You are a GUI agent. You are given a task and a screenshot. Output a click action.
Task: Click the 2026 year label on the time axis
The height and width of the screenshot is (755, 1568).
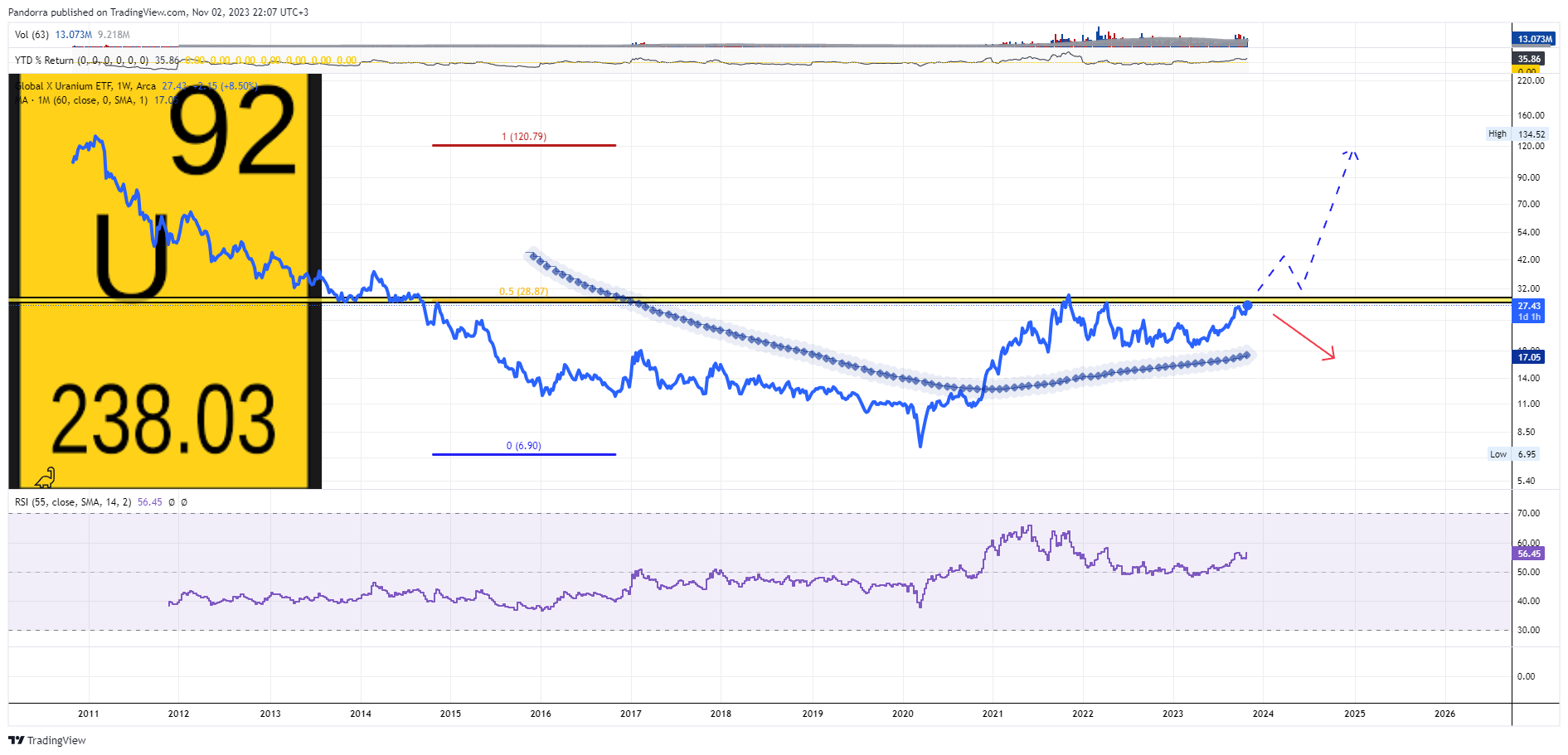click(x=1445, y=714)
